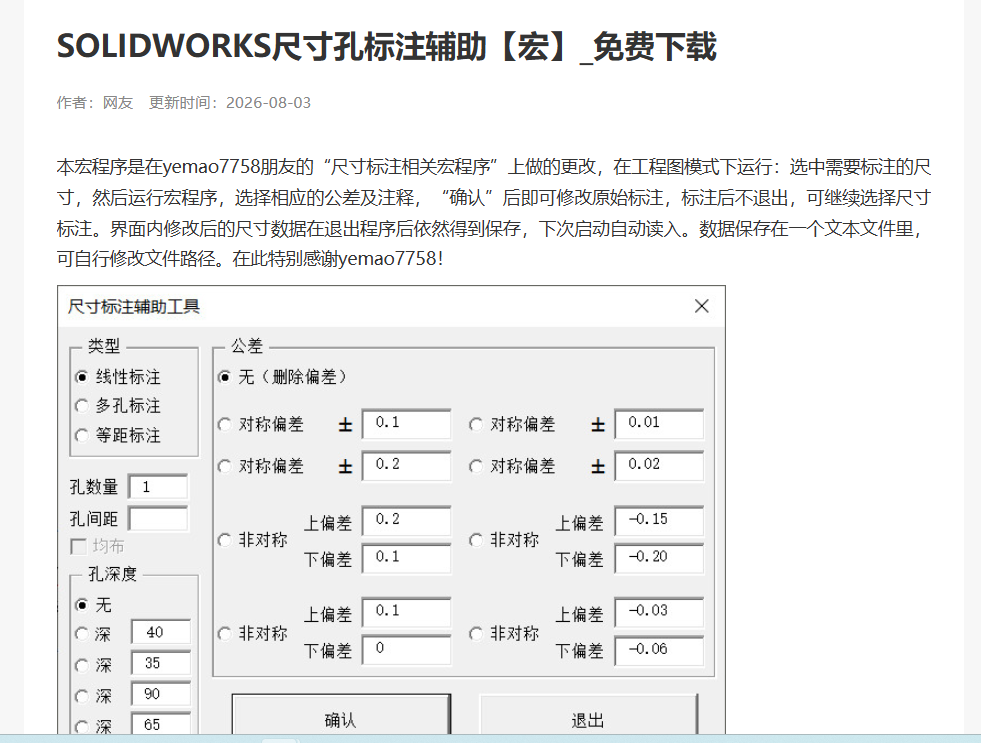This screenshot has width=981, height=743.
Task: Click the 类型 group label
Action: 103,346
